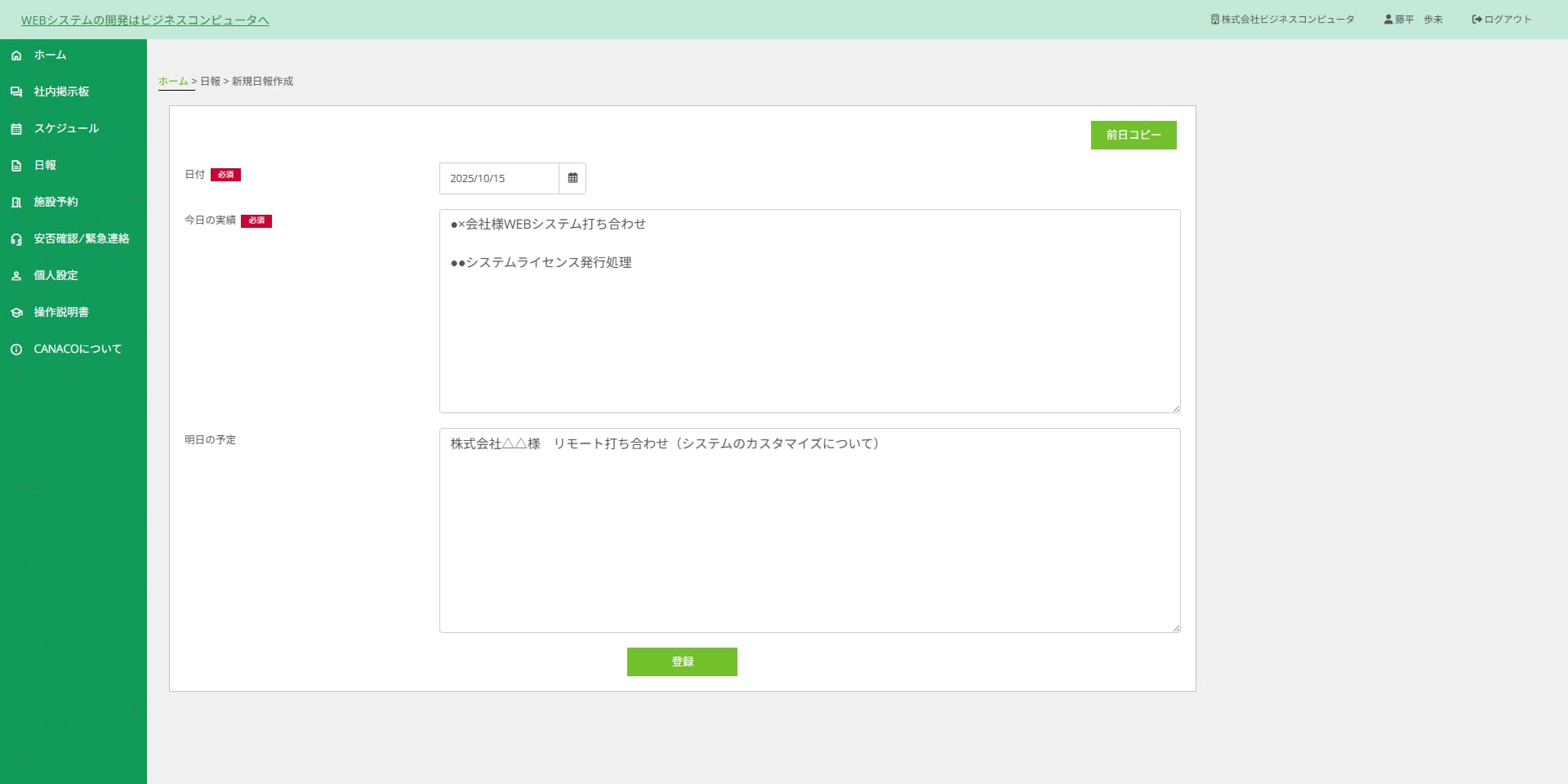1568x784 pixels.
Task: Follow the ホーム breadcrumb link
Action: [x=173, y=81]
